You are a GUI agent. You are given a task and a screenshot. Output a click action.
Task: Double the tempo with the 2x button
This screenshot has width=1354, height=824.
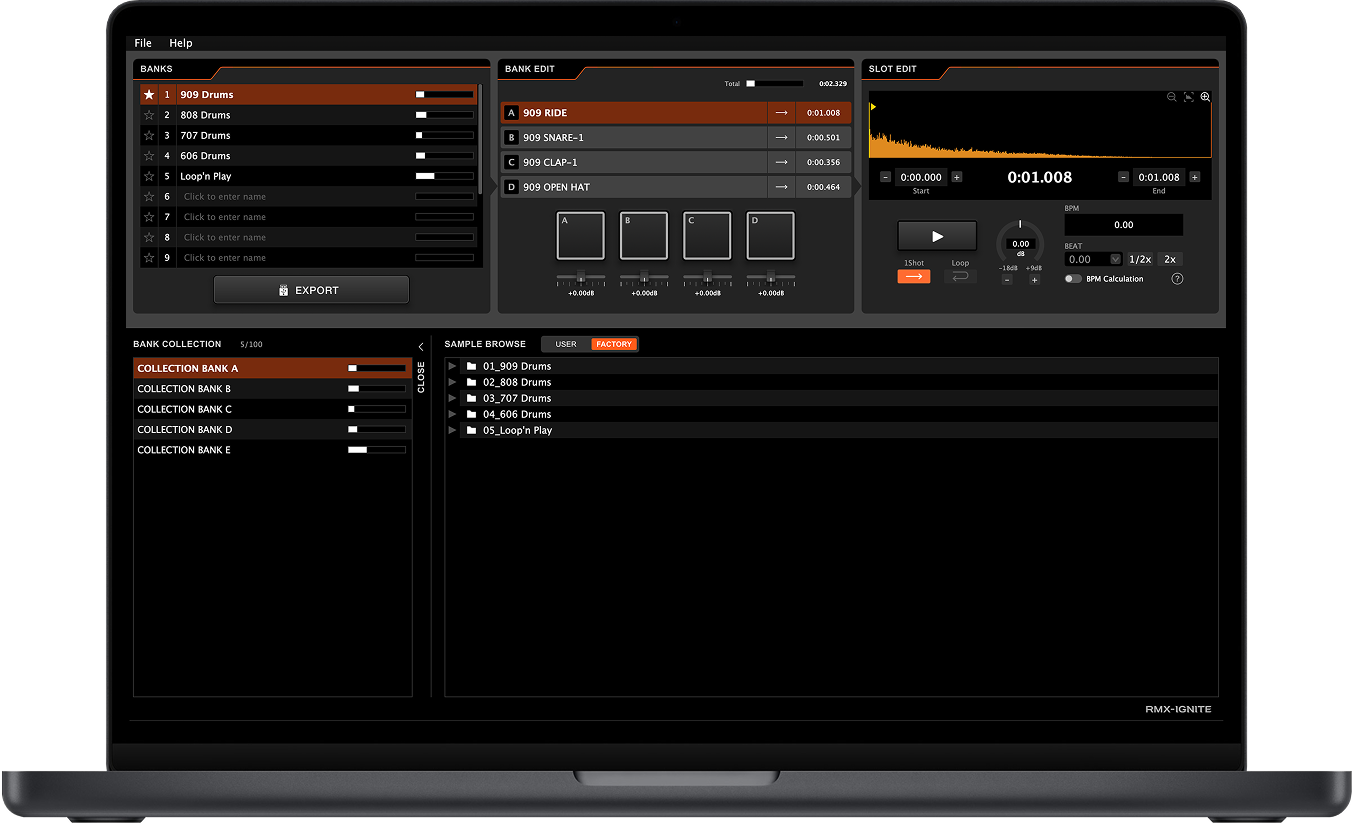(1168, 258)
